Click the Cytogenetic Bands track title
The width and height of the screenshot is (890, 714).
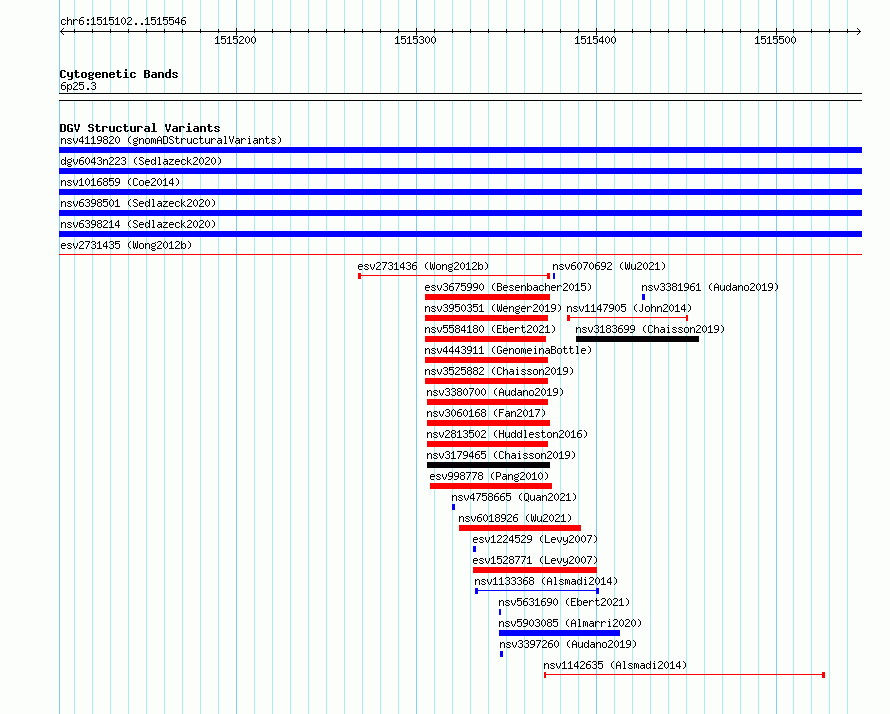pos(119,74)
